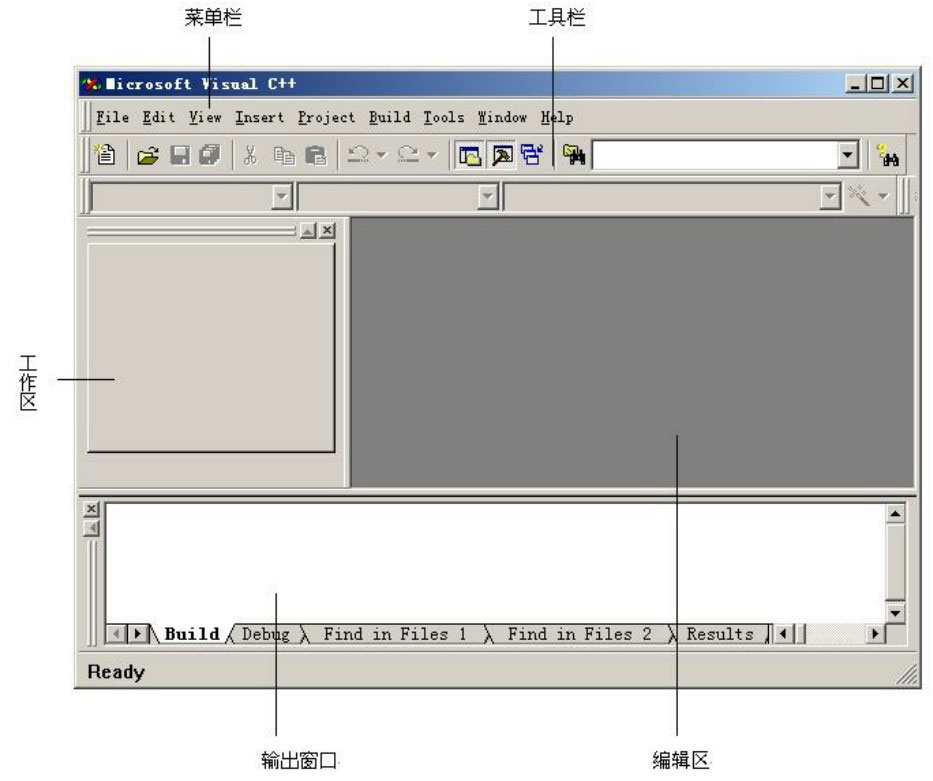Open the Redo history dropdown arrow
This screenshot has height=781, width=933.
coord(432,156)
